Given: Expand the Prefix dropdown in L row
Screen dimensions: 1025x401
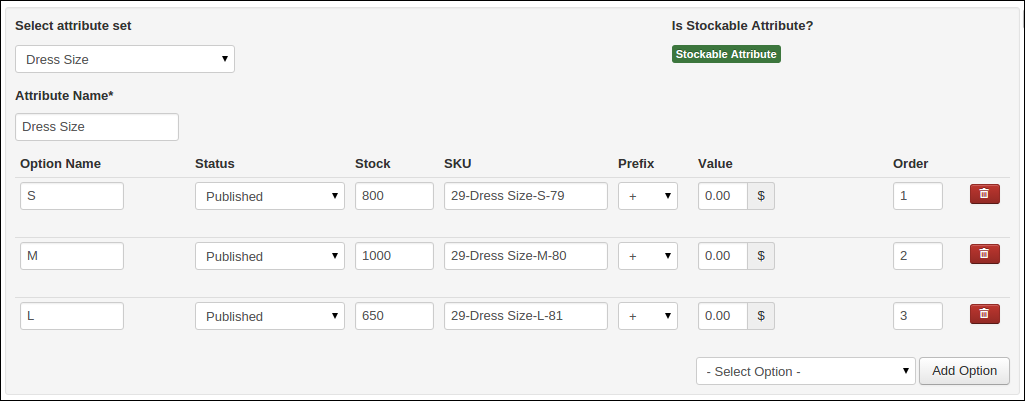Looking at the screenshot, I should click(647, 316).
